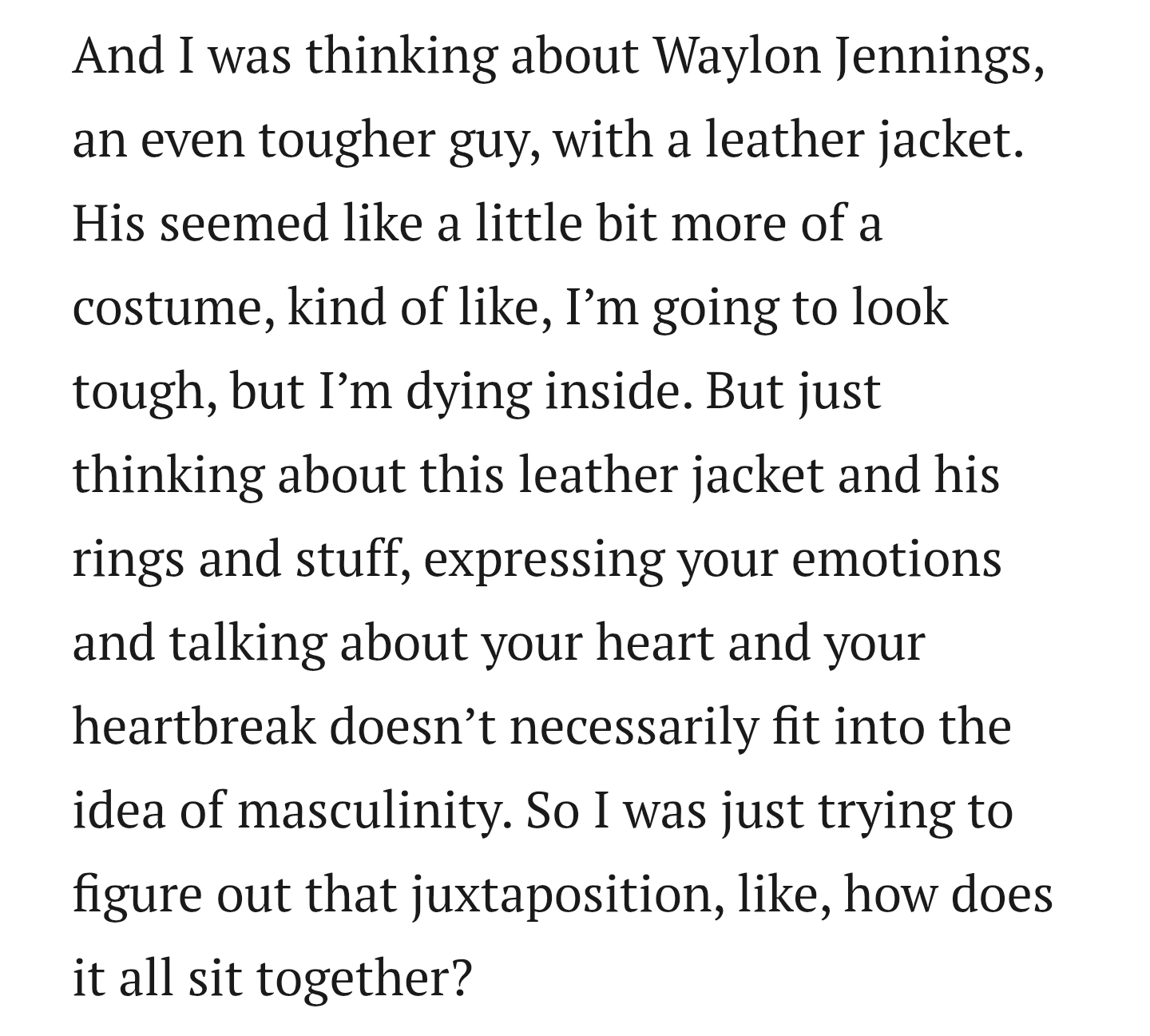This screenshot has height=1036, width=1150.
Task: Click the word "rings"
Action: coord(127,559)
